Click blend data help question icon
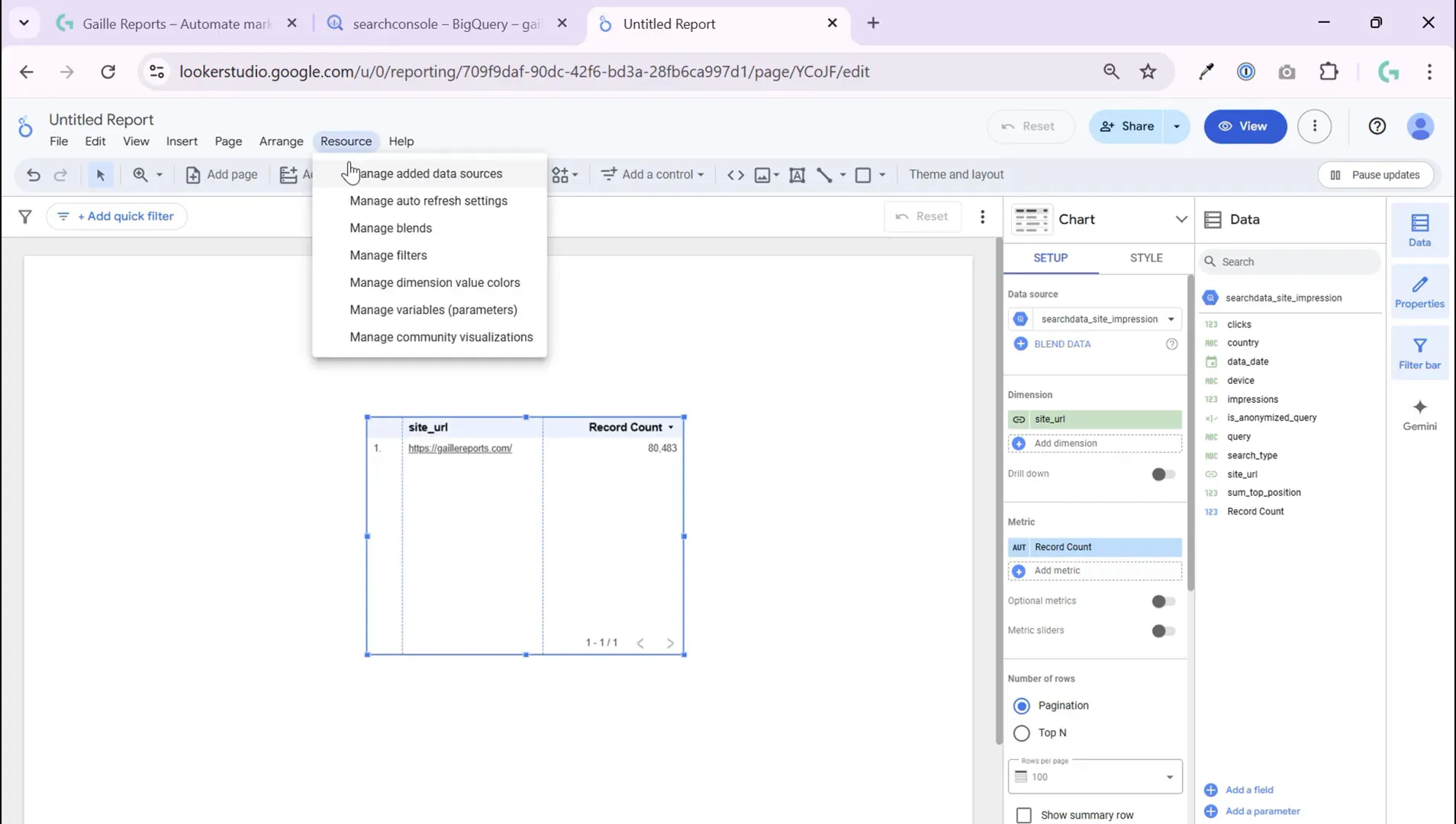Image resolution: width=1456 pixels, height=824 pixels. [1171, 344]
